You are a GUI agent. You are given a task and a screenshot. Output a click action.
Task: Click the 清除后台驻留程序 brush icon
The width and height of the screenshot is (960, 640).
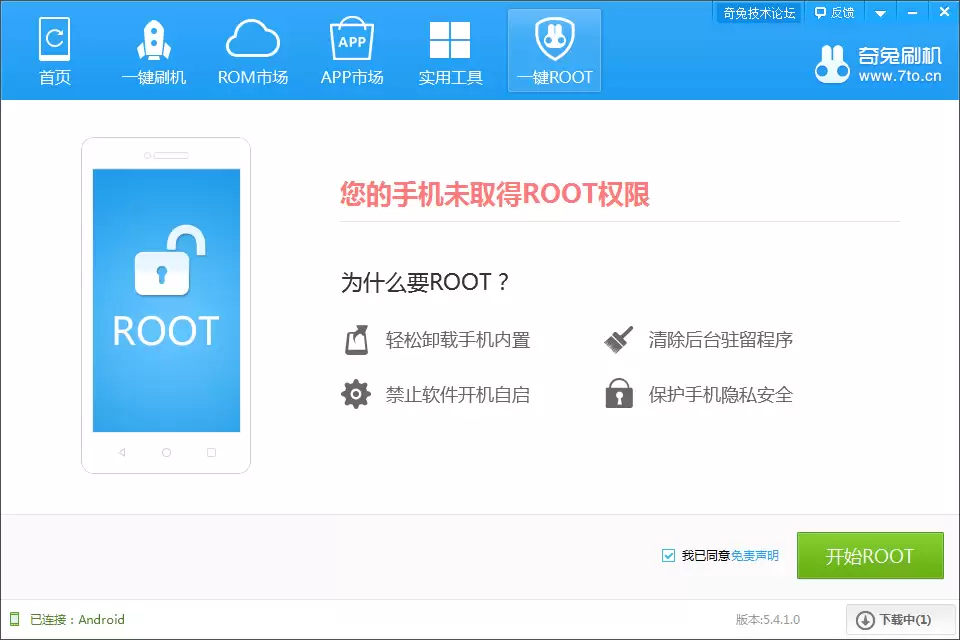tap(618, 339)
